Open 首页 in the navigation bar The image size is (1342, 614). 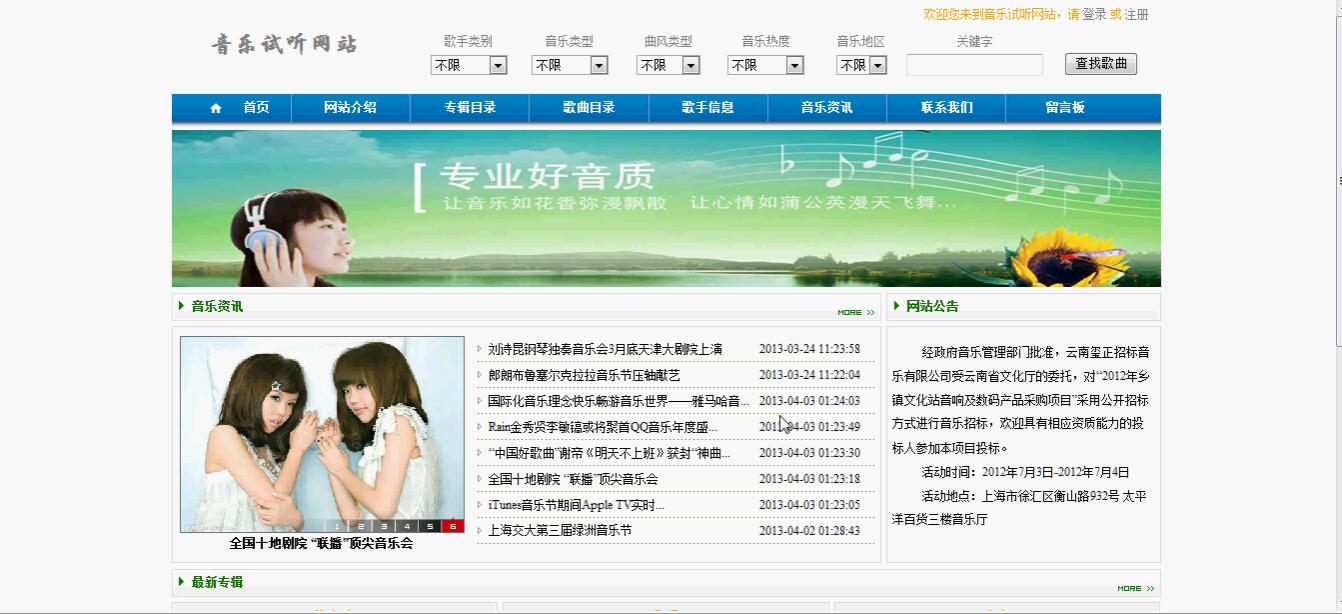(x=256, y=108)
